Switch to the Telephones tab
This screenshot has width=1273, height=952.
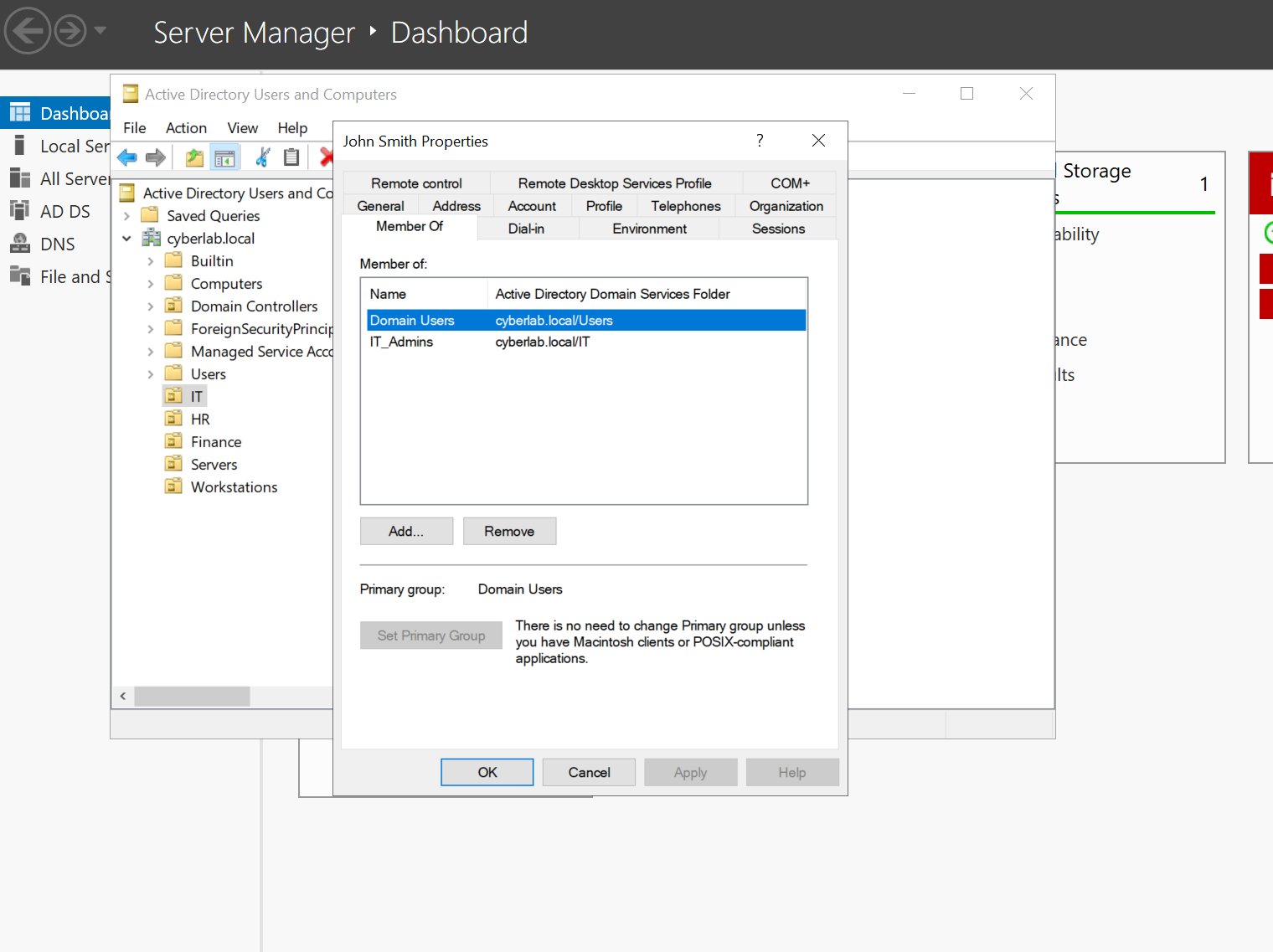(x=686, y=206)
